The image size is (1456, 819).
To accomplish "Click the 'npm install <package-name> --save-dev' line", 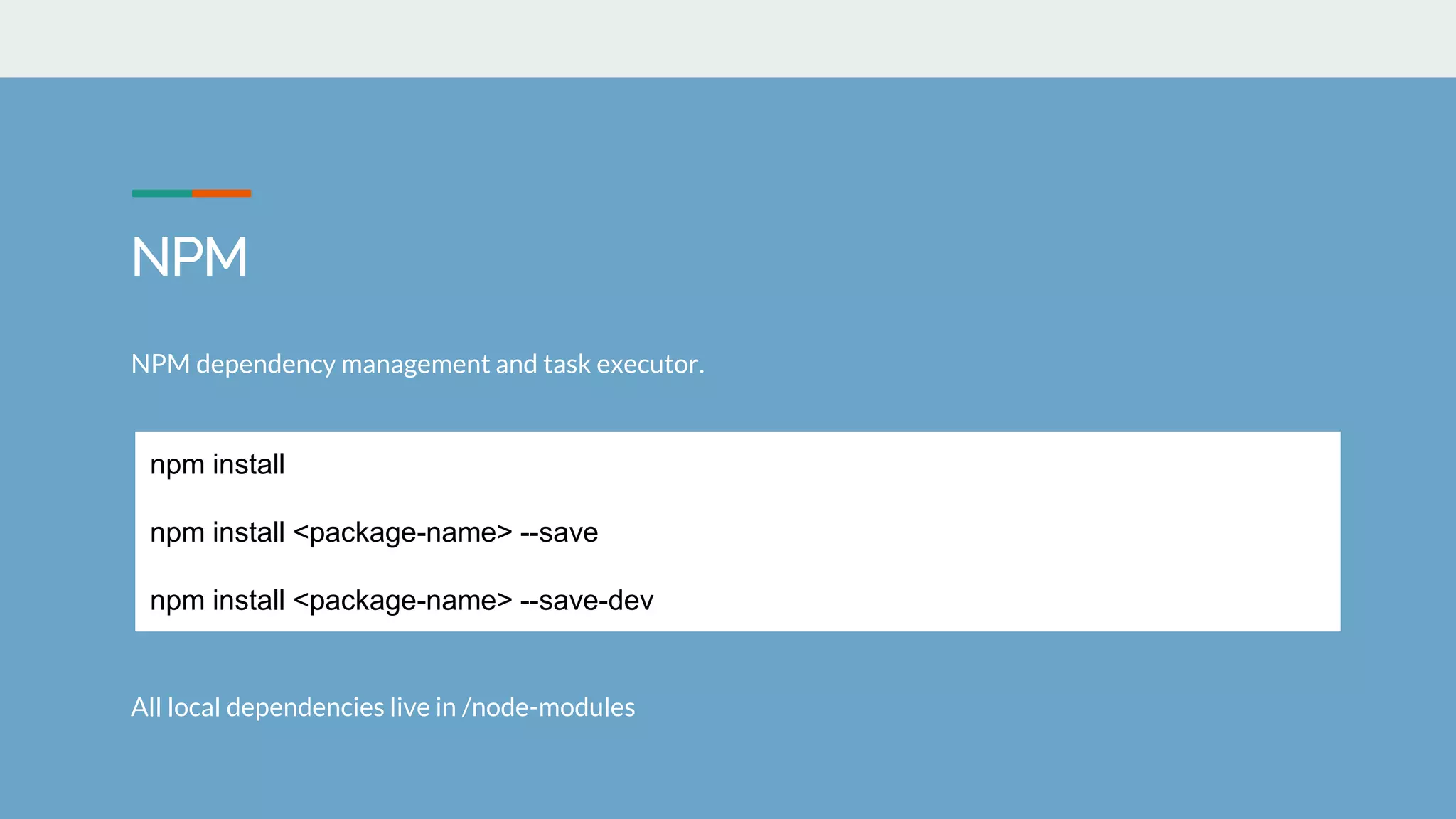I will (402, 601).
